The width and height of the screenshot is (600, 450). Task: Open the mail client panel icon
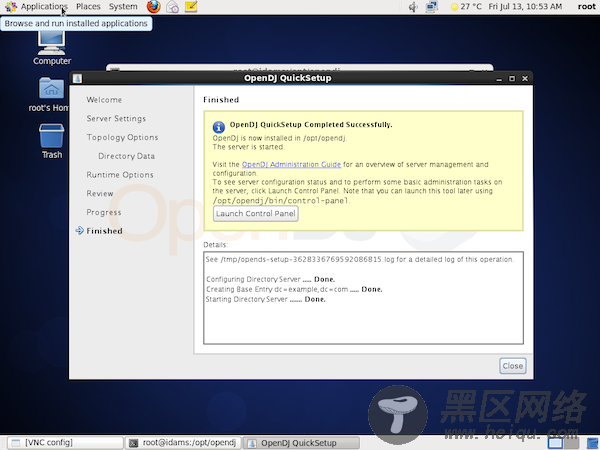[172, 7]
